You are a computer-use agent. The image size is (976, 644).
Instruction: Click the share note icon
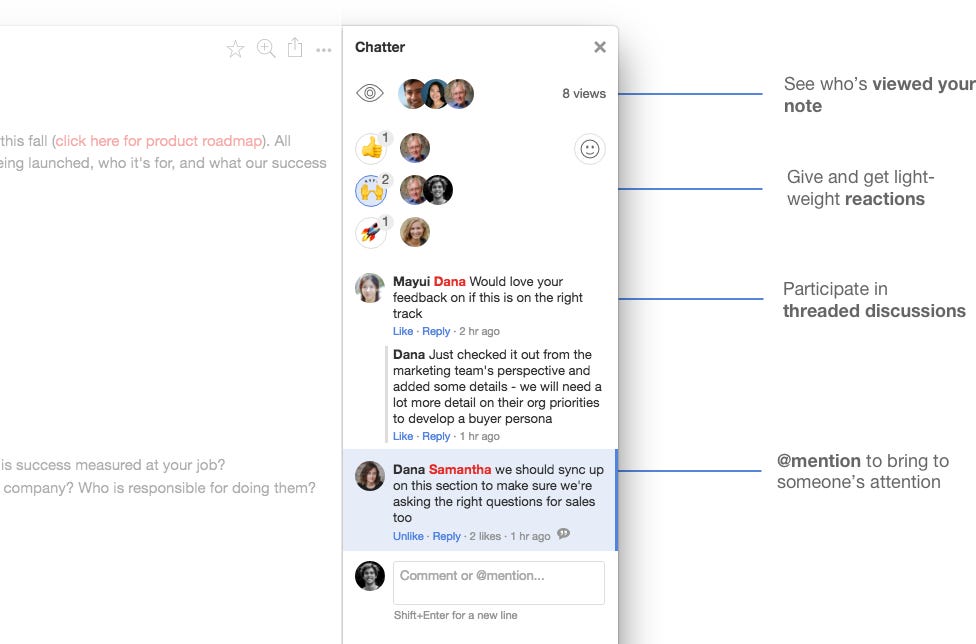coord(295,47)
